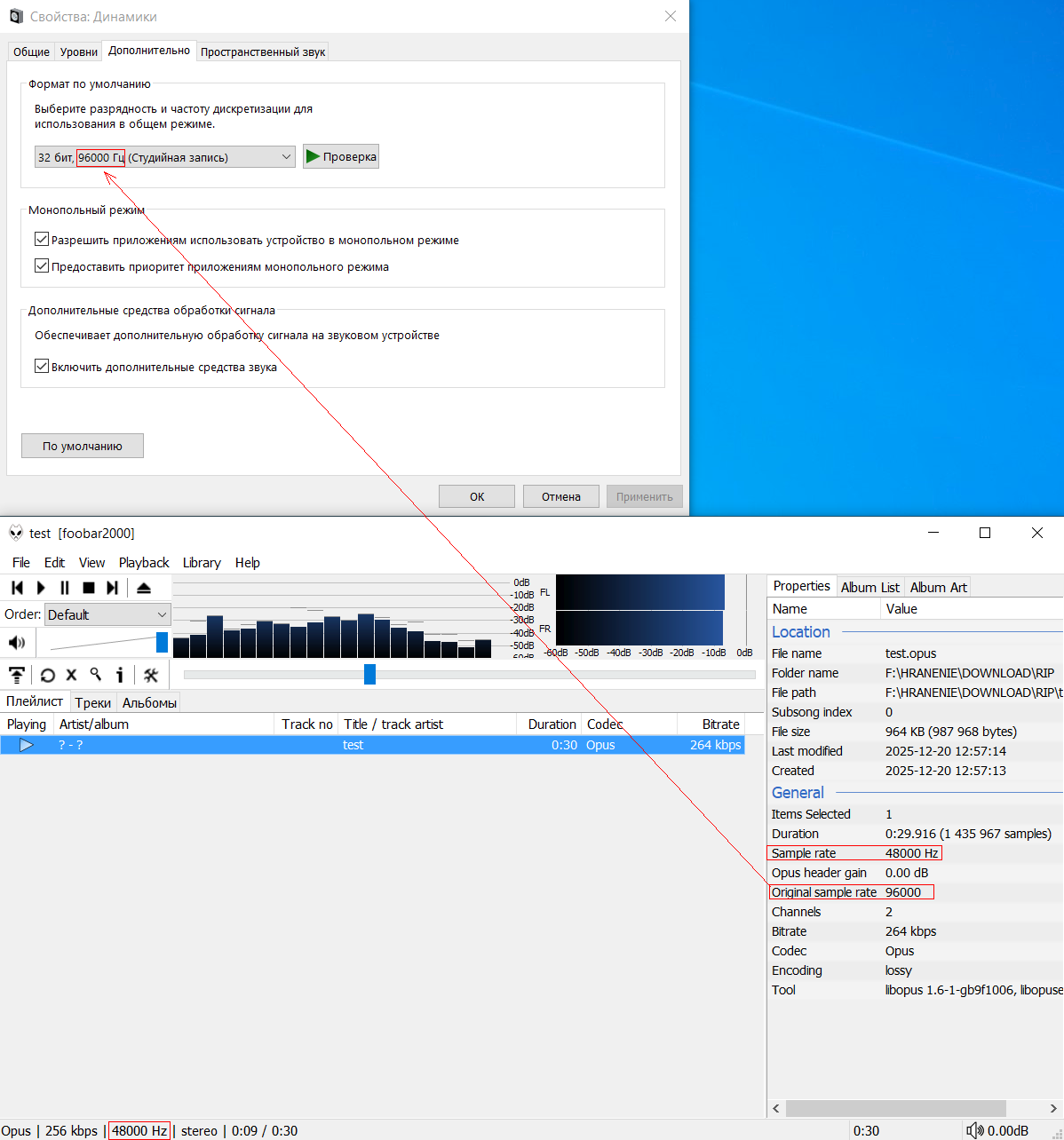Open preferences via the tools icon
Image resolution: width=1064 pixels, height=1140 pixels.
pyautogui.click(x=151, y=675)
